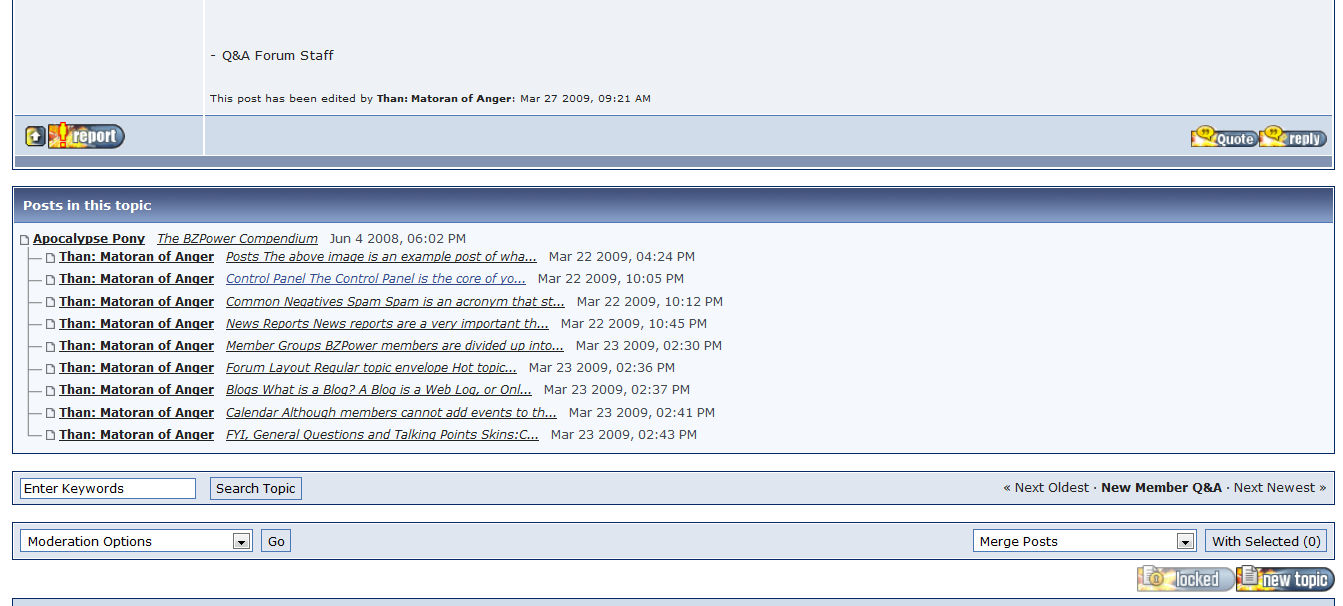
Task: Open Than: Matoran of Anger on Forum Layout row
Action: (x=136, y=367)
